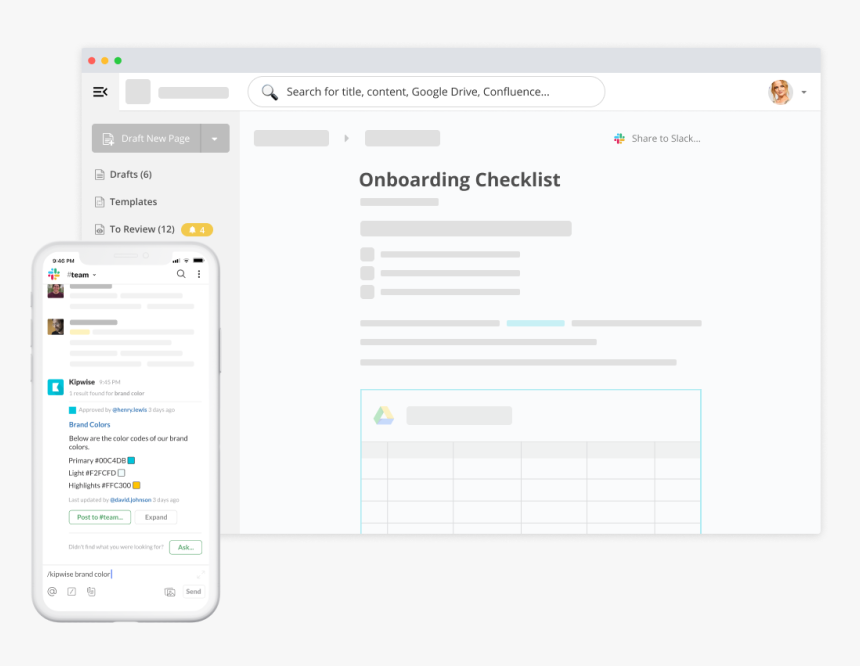The height and width of the screenshot is (666, 860).
Task: Click the Primary #00C4DB color swatch
Action: click(131, 460)
